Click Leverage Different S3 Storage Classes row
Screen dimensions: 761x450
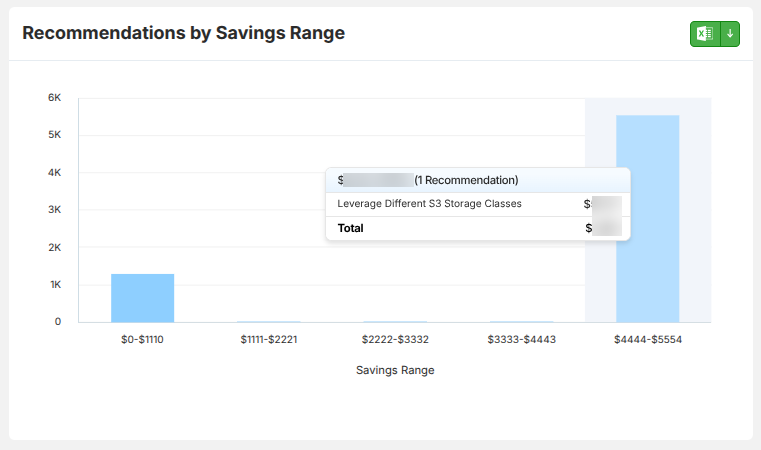pyautogui.click(x=478, y=204)
